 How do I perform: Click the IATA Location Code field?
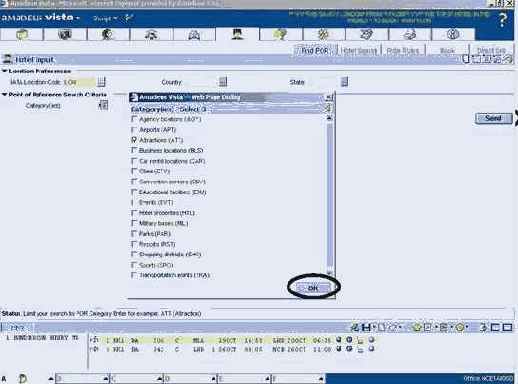click(x=79, y=82)
